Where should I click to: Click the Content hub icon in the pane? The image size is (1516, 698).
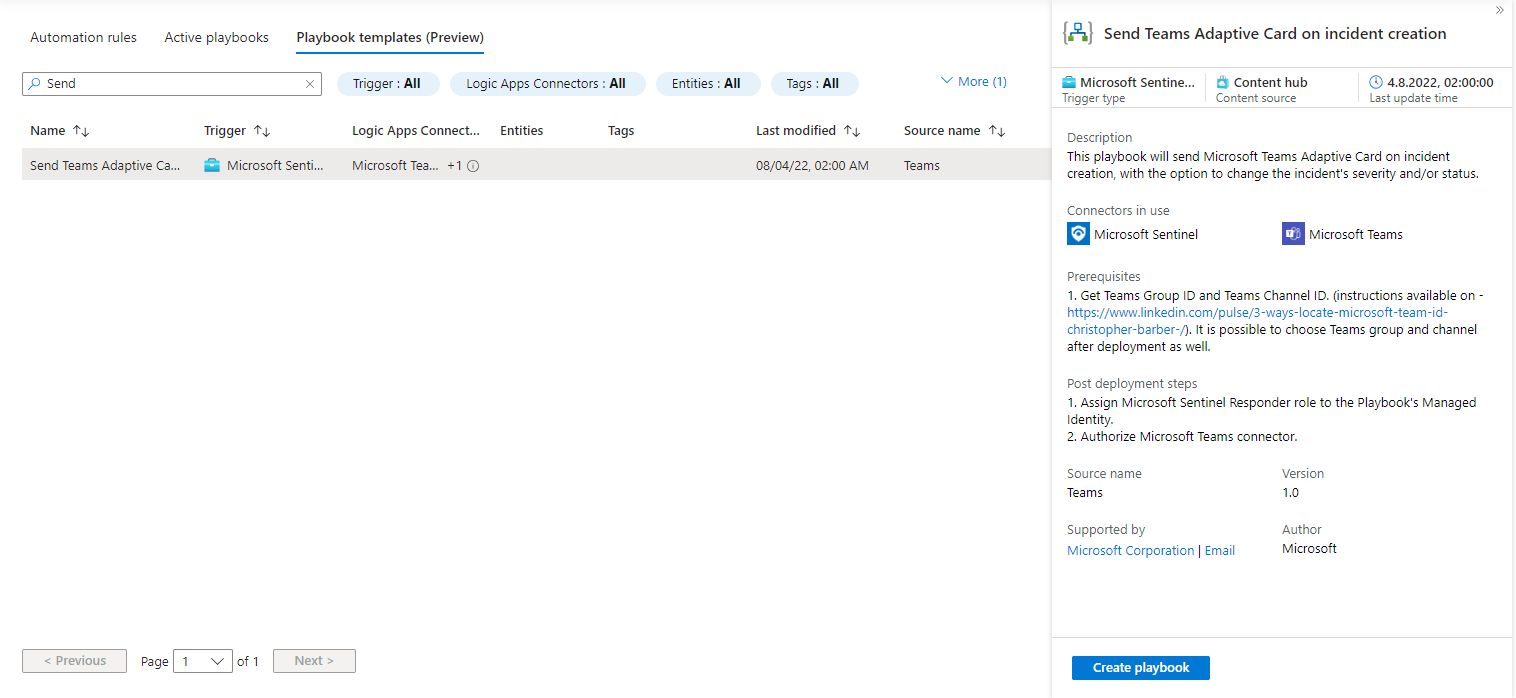click(1222, 82)
